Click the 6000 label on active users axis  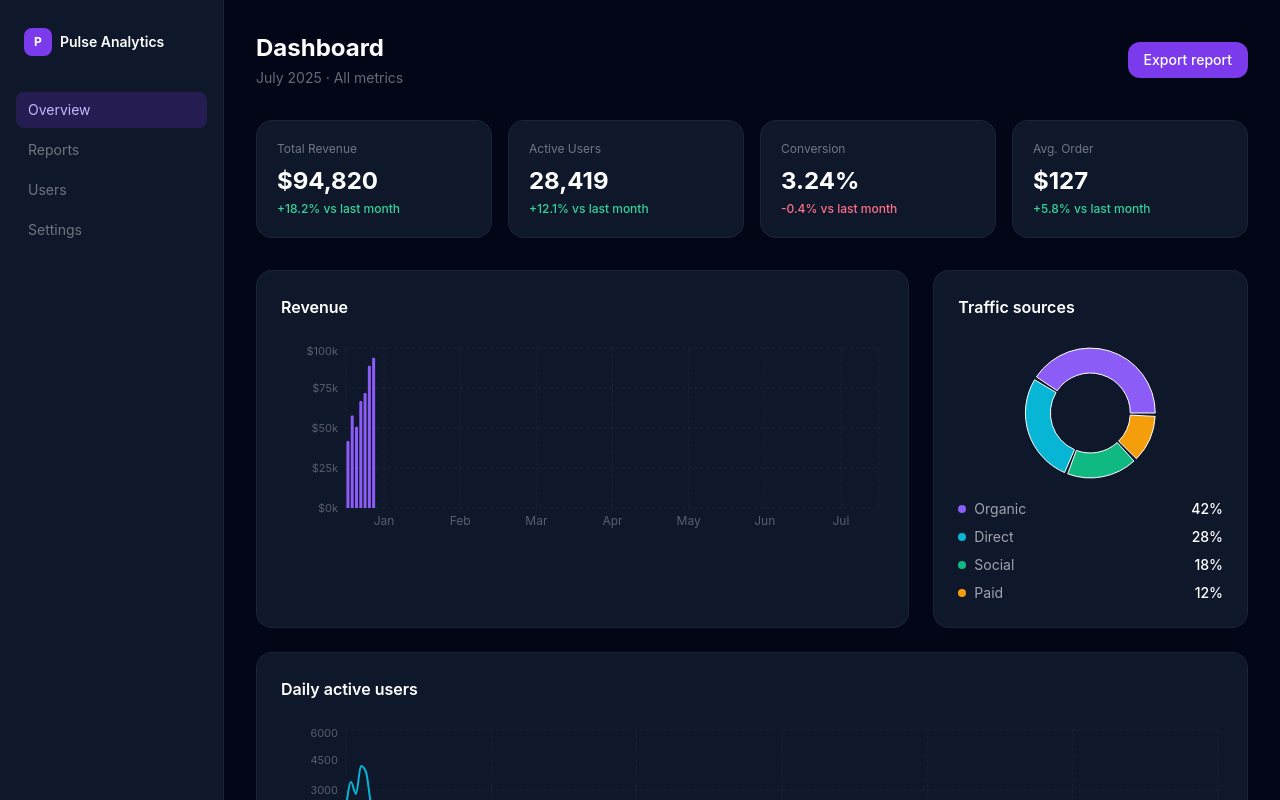click(324, 733)
